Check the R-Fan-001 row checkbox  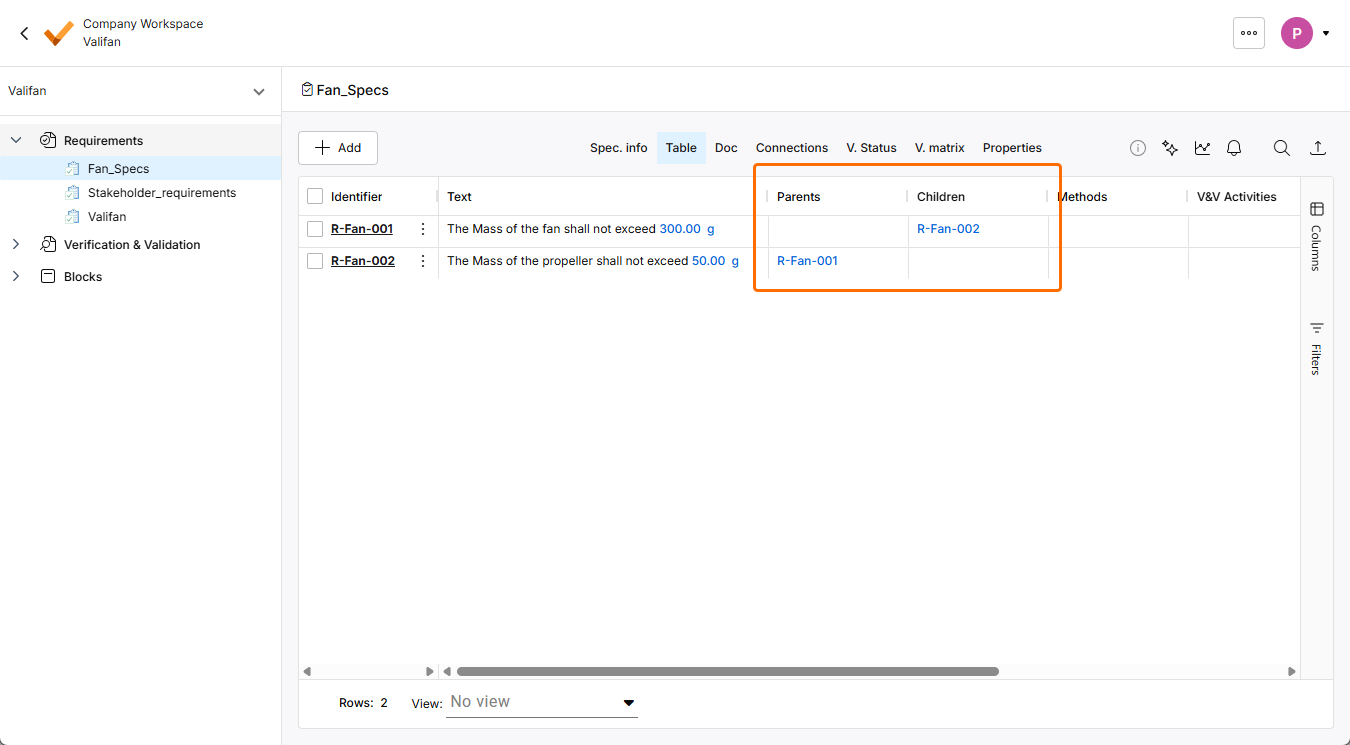(x=315, y=229)
